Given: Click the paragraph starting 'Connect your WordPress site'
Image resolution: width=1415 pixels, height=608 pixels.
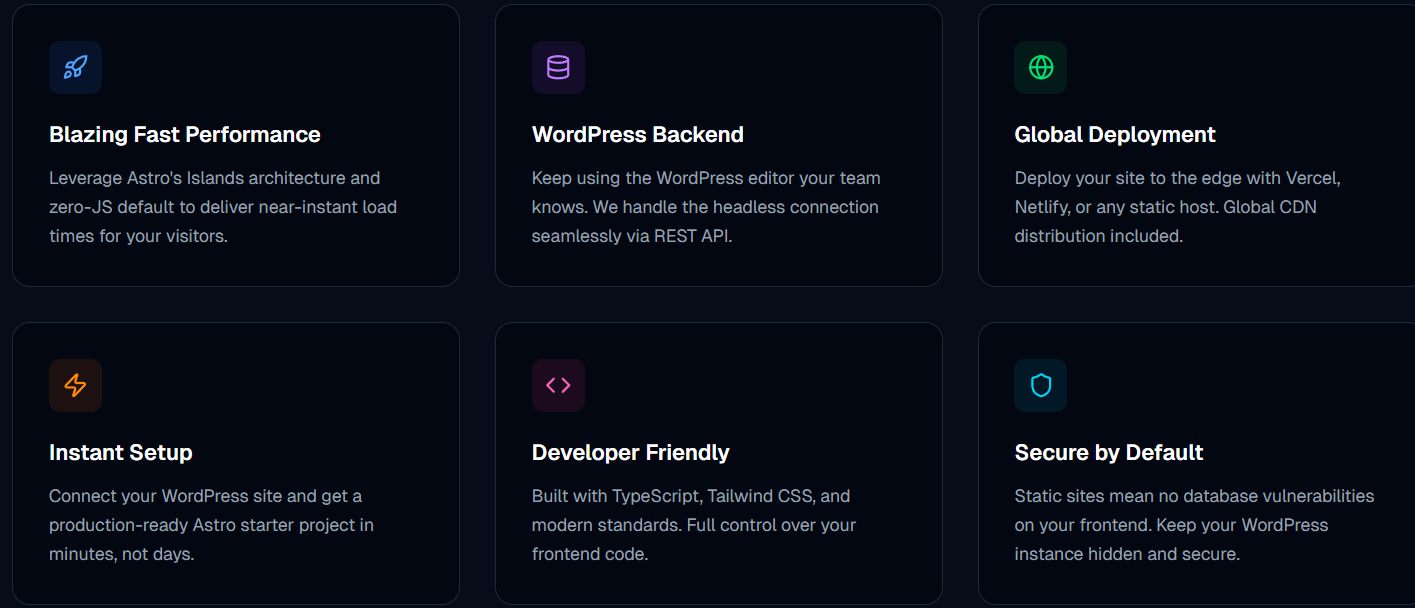Looking at the screenshot, I should click(211, 525).
